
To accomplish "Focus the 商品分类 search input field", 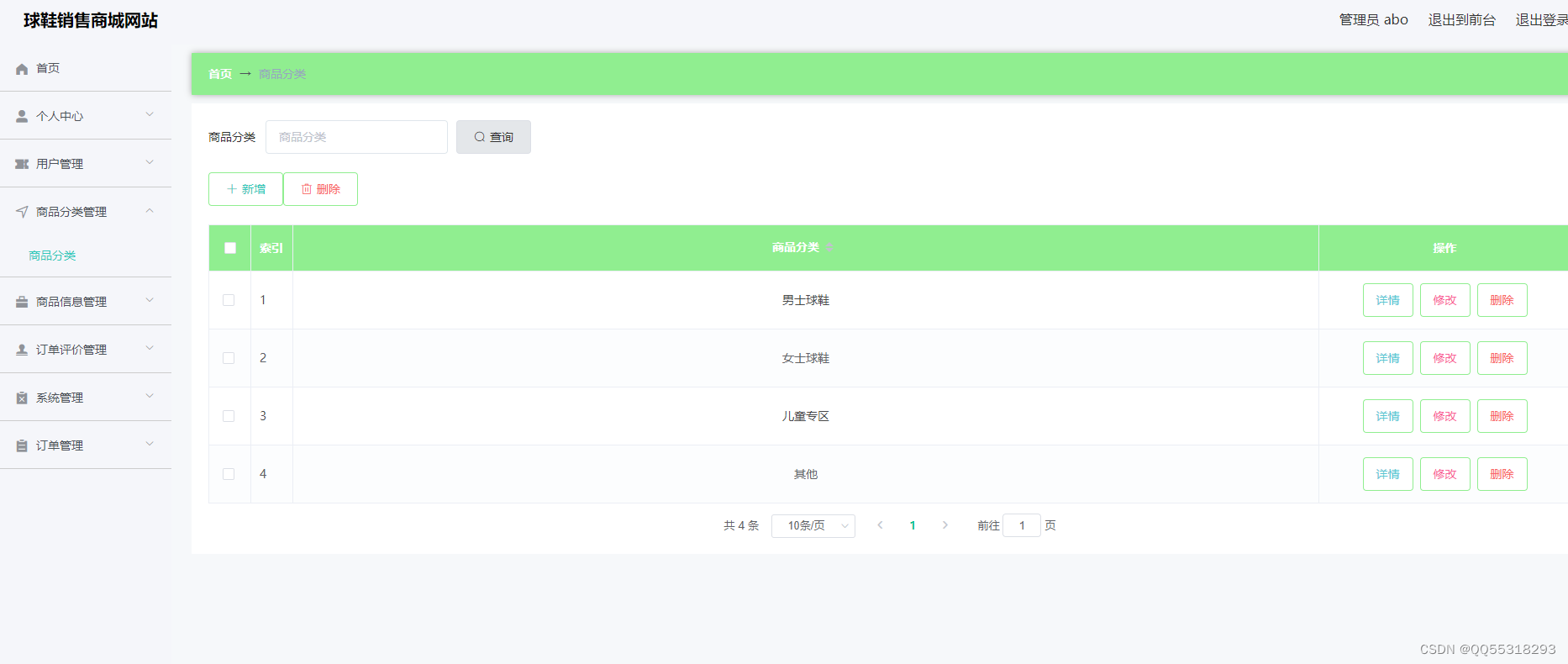I will pyautogui.click(x=356, y=137).
